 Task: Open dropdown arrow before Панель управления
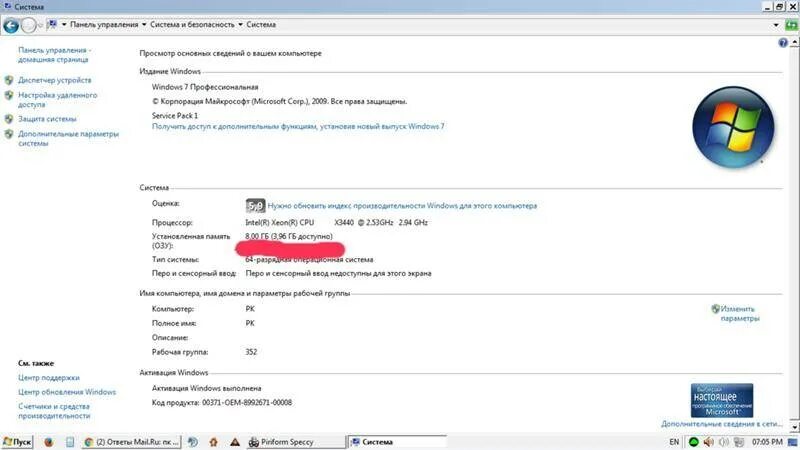(64, 24)
